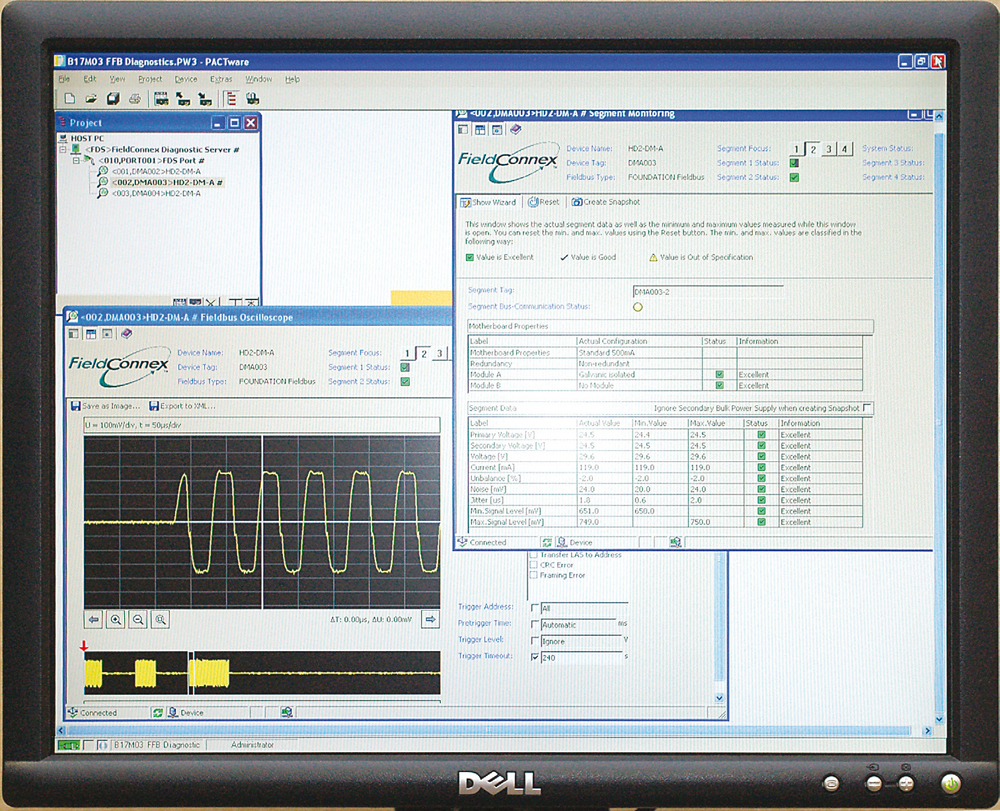The image size is (1000, 811).
Task: Click second layout icon in Segment Monitoring toolbar
Action: click(480, 129)
